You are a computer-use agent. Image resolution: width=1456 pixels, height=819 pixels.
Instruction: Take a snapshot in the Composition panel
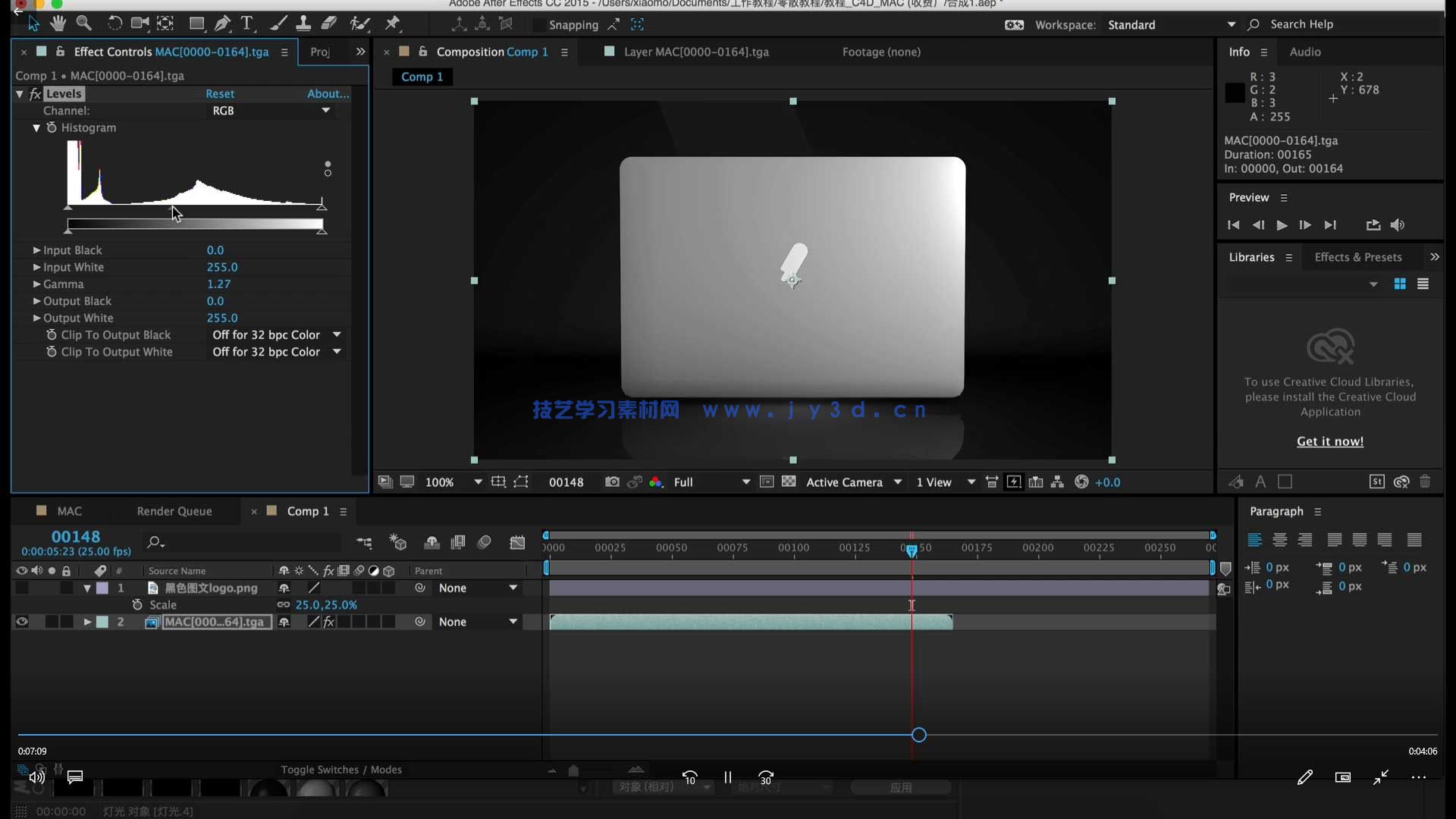tap(612, 482)
